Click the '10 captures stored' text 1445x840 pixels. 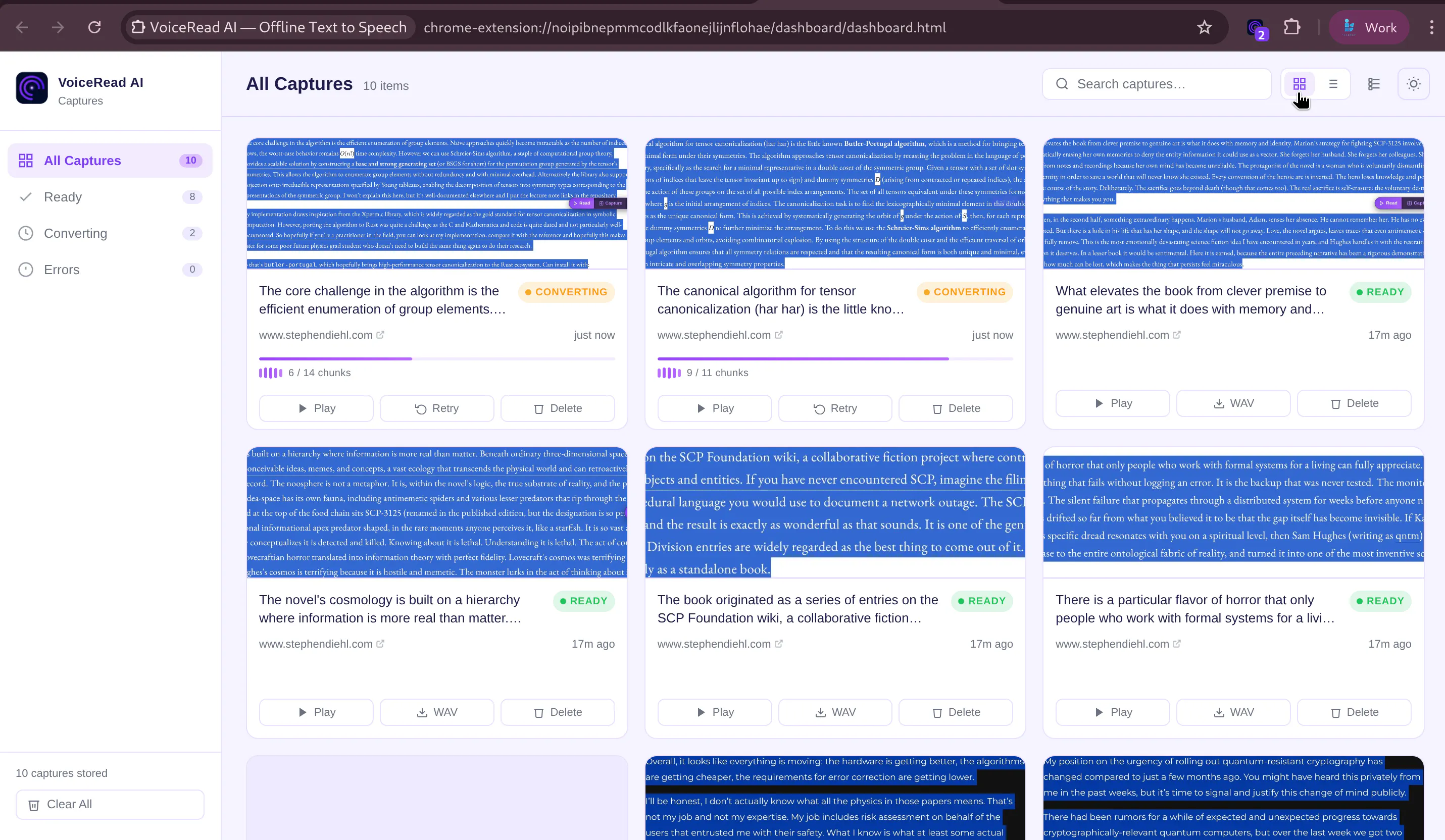[x=62, y=773]
